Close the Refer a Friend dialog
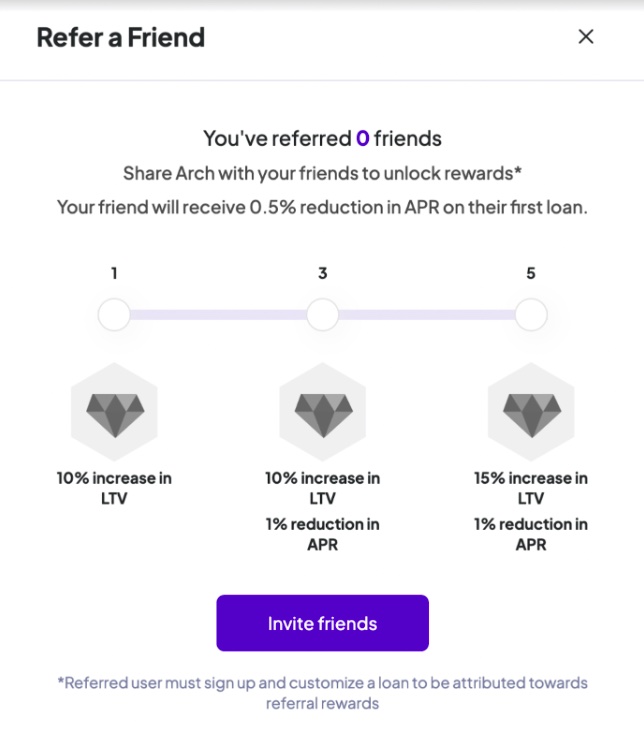Screen dimensions: 644x736 [585, 37]
